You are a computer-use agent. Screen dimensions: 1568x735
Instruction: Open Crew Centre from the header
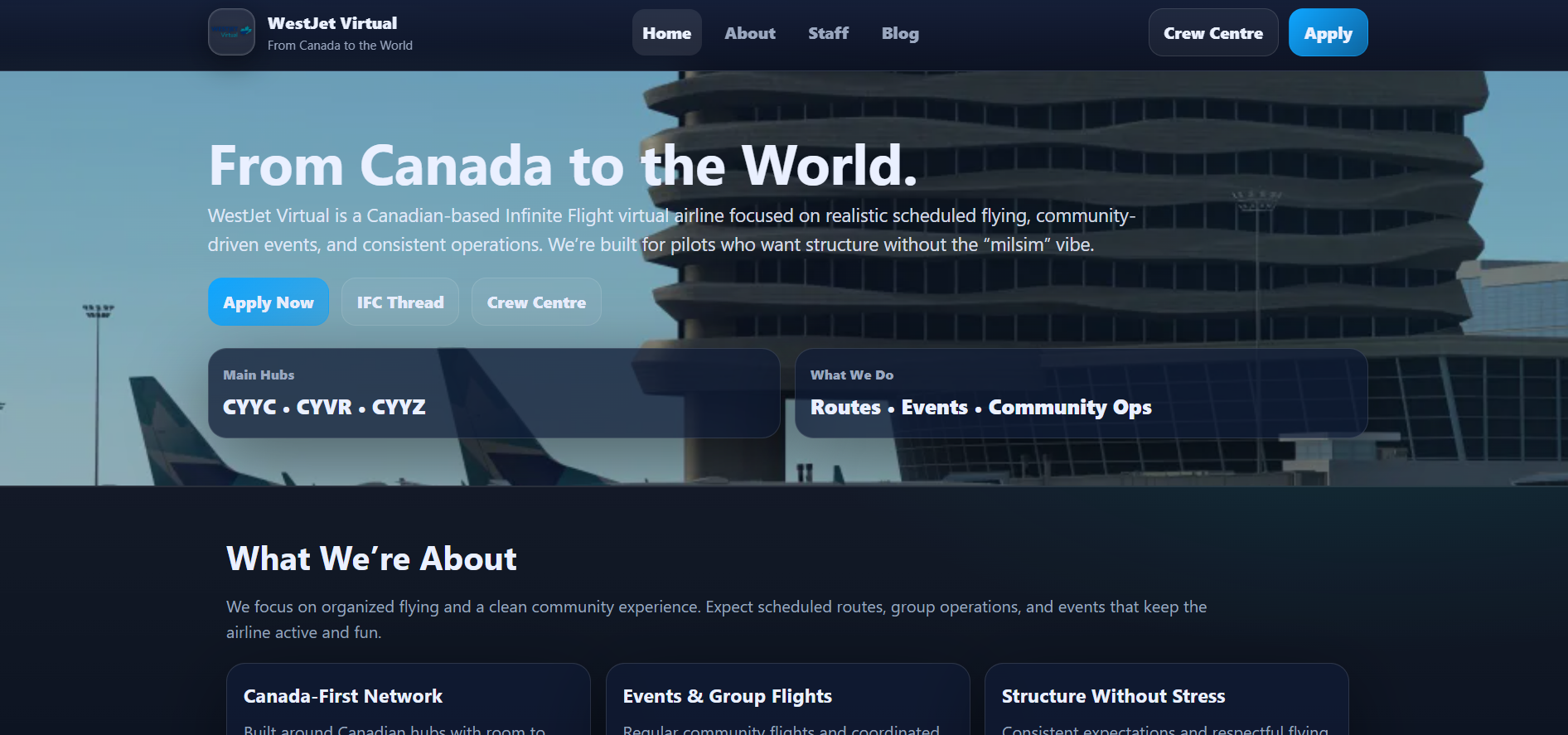[x=1213, y=33]
